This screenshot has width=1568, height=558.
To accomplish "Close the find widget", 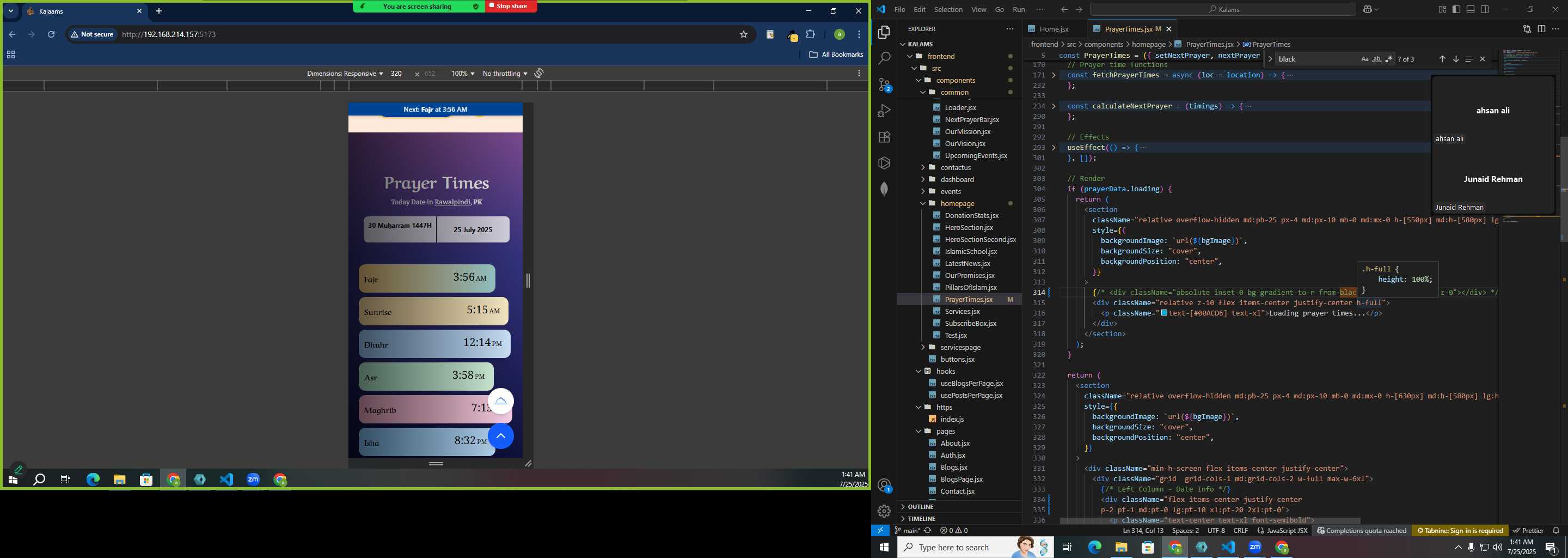I will pos(1483,59).
